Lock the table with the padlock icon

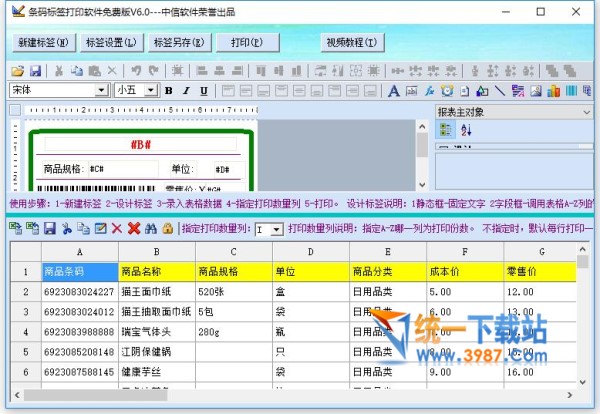(168, 228)
